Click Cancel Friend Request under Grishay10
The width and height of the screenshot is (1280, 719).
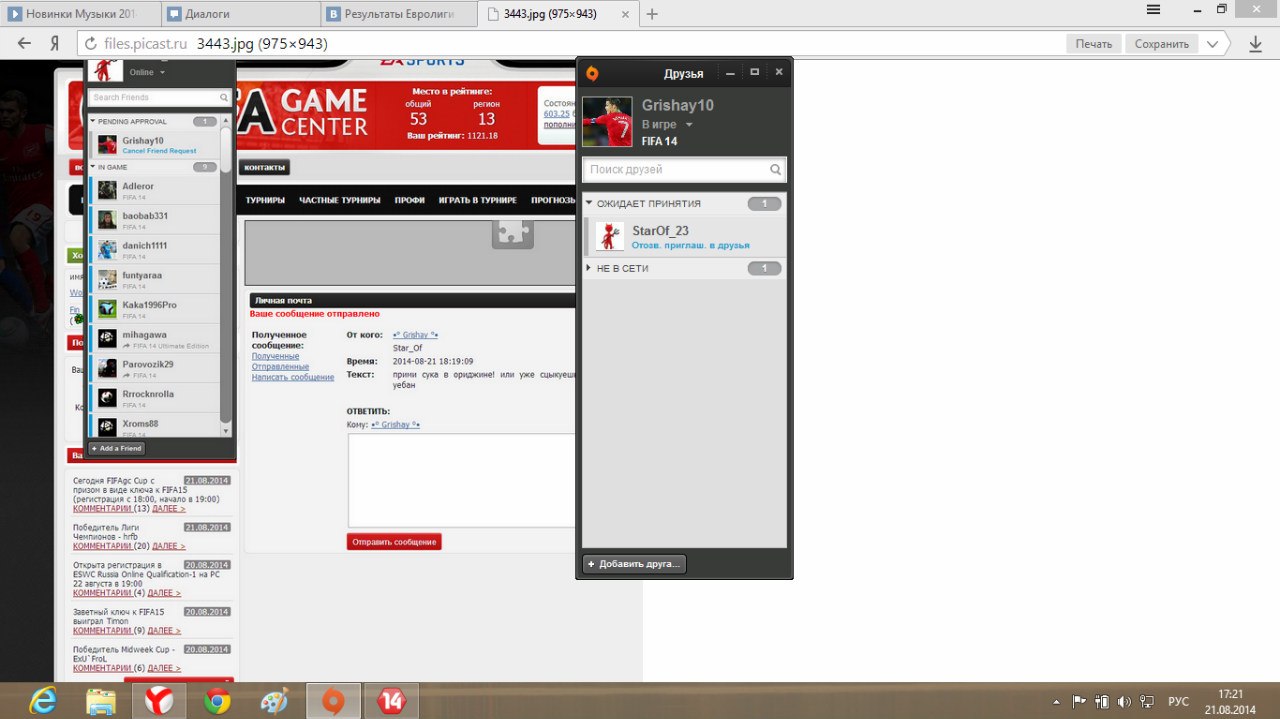(159, 151)
